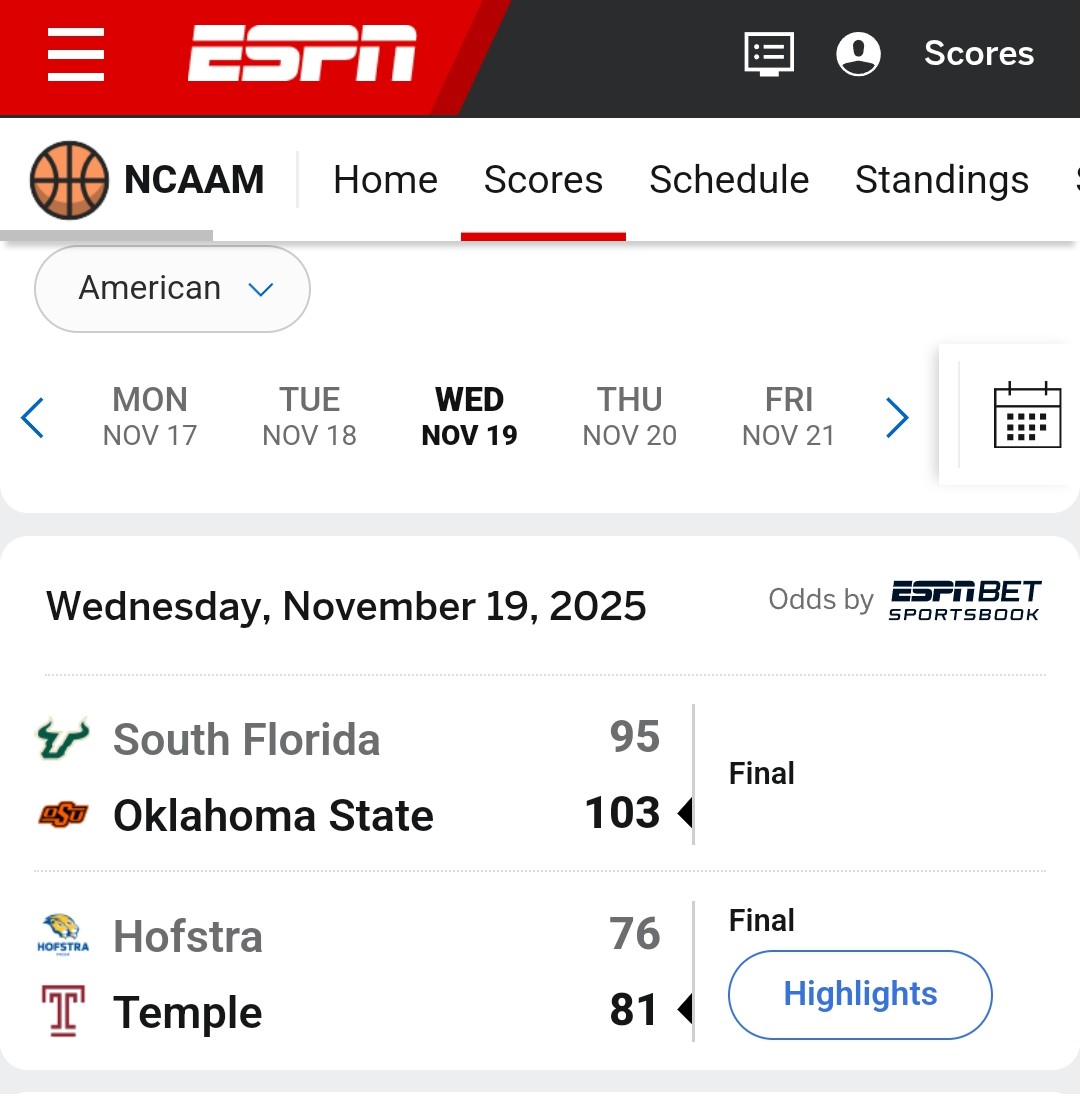Screen dimensions: 1080x1094
Task: Advance to later dates with right arrow
Action: [897, 418]
